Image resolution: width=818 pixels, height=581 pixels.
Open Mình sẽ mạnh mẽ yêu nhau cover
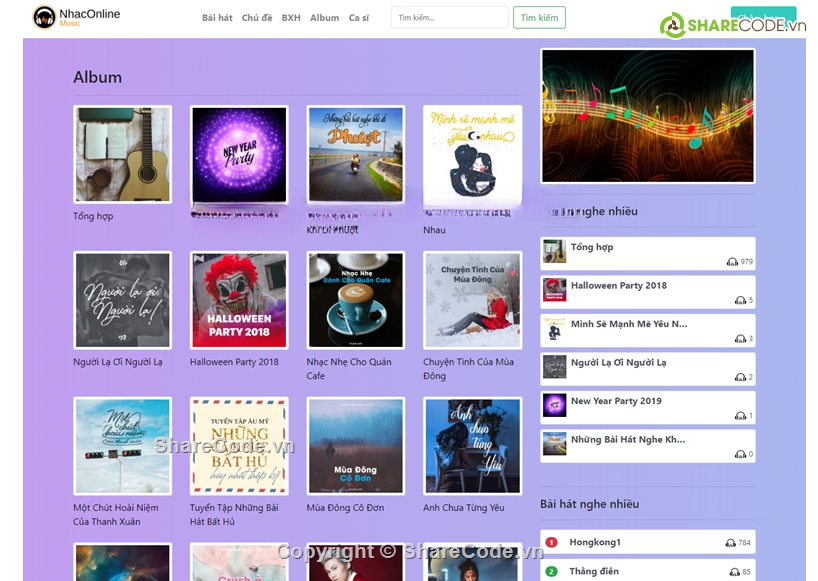pyautogui.click(x=473, y=154)
